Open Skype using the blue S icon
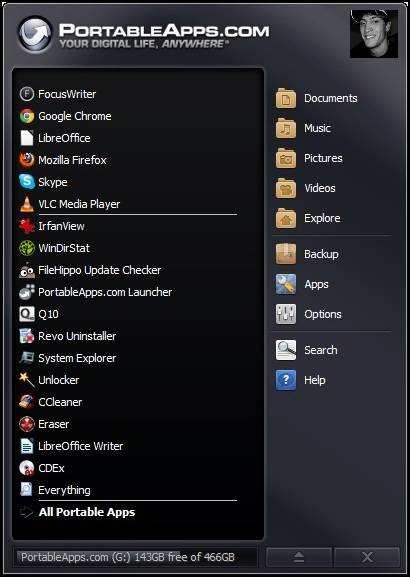 27,182
